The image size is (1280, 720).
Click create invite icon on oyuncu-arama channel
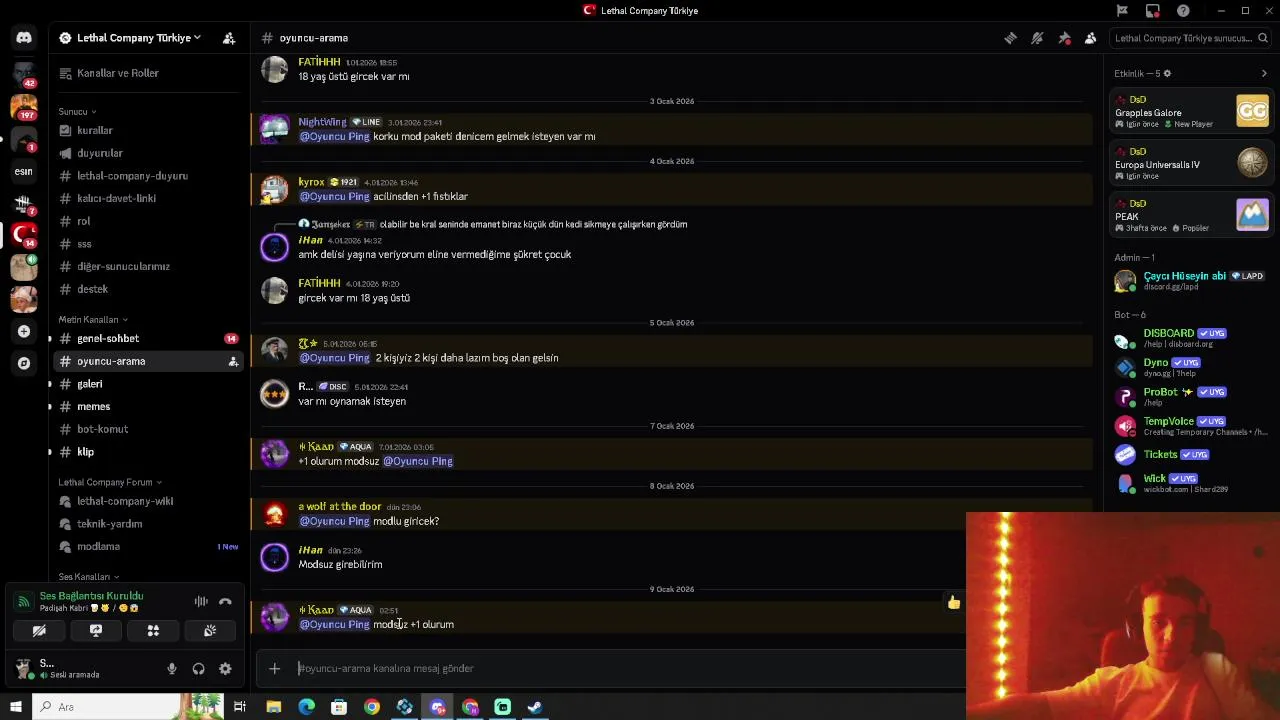click(x=232, y=361)
